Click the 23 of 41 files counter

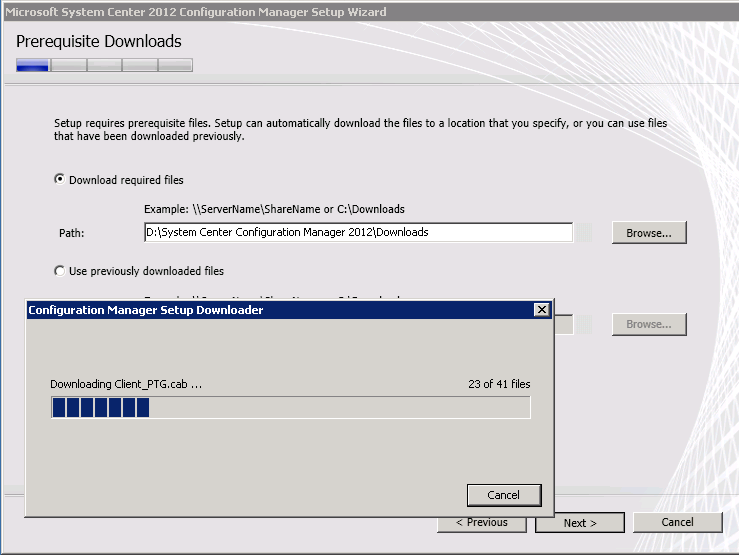499,384
